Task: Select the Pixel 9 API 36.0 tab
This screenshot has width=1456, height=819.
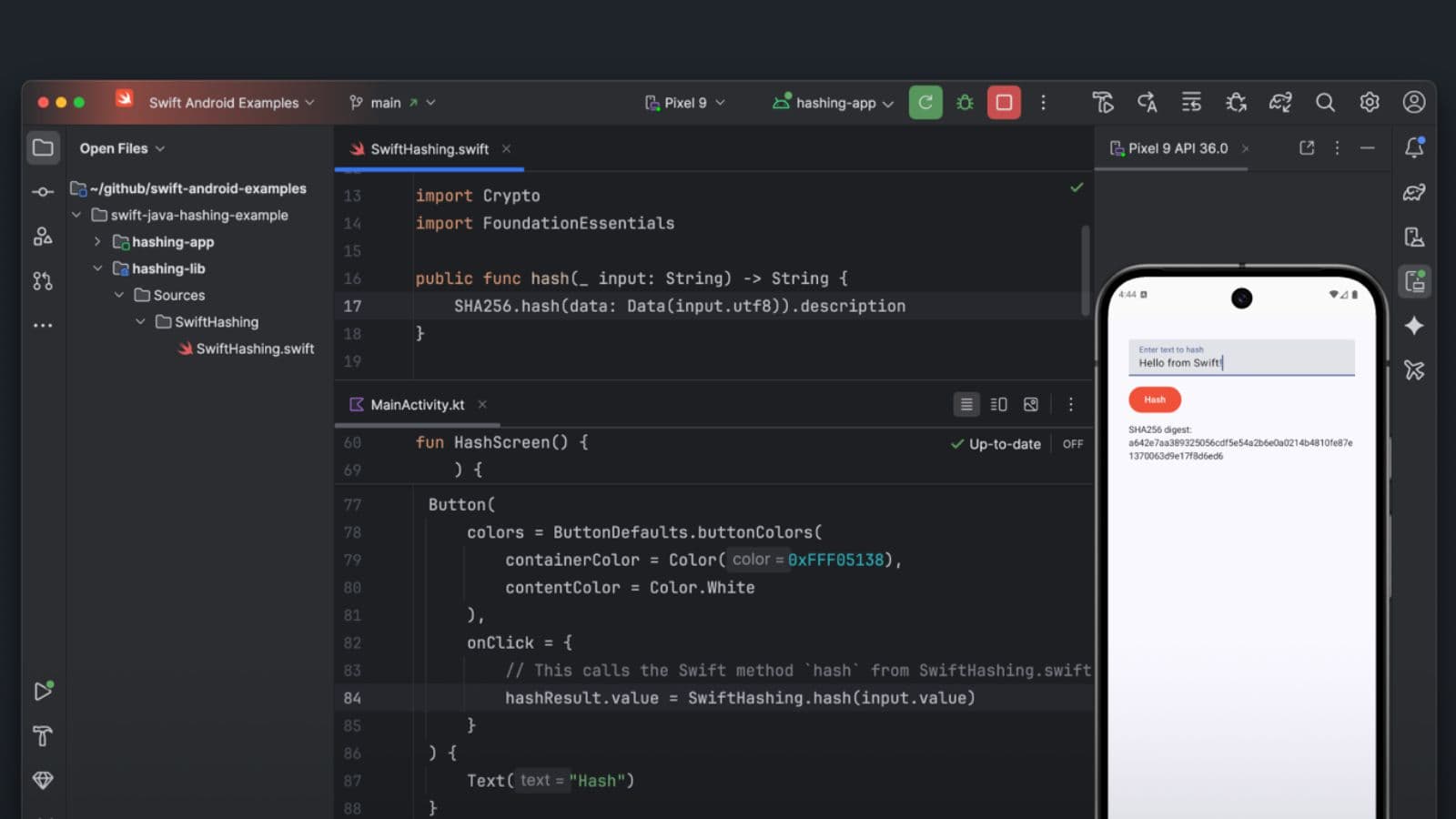Action: [x=1177, y=147]
